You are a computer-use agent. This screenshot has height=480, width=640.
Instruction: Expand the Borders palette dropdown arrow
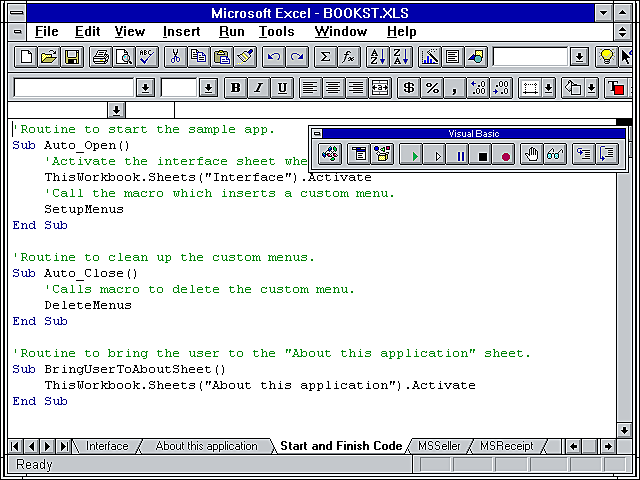pos(549,87)
